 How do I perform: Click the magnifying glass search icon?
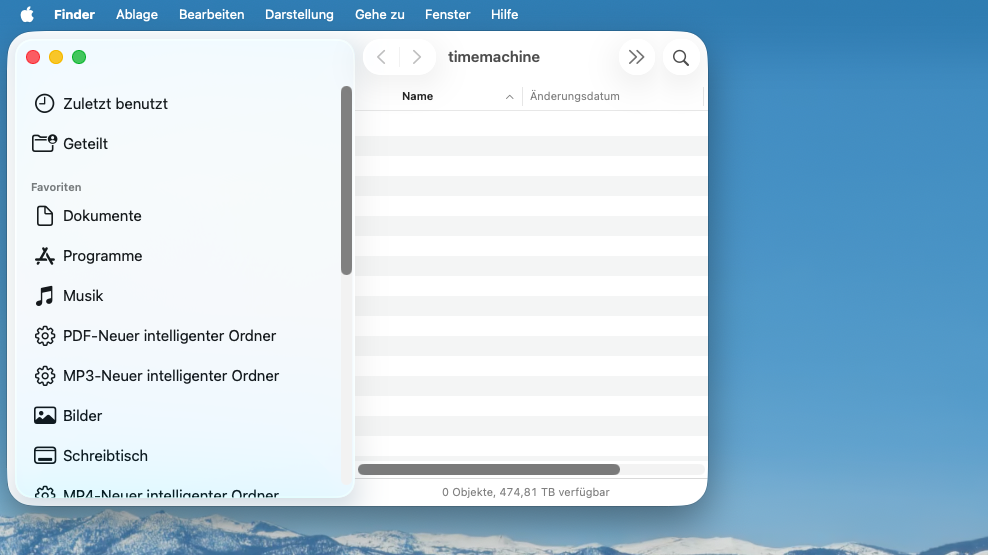[681, 58]
